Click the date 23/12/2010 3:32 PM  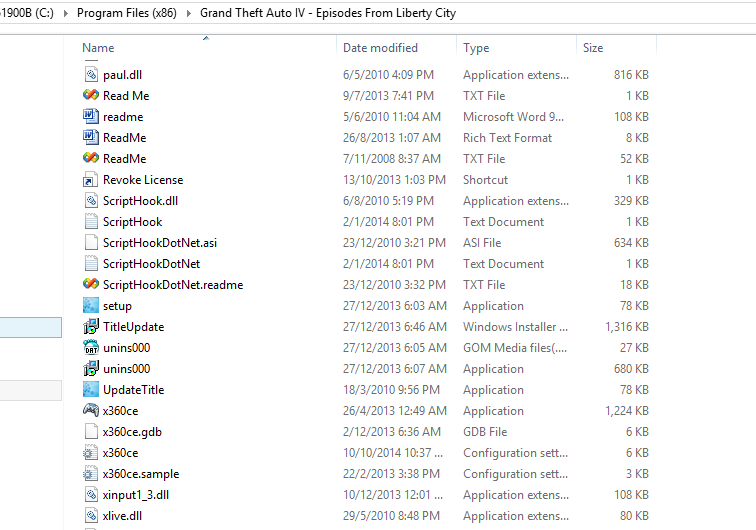click(x=394, y=285)
